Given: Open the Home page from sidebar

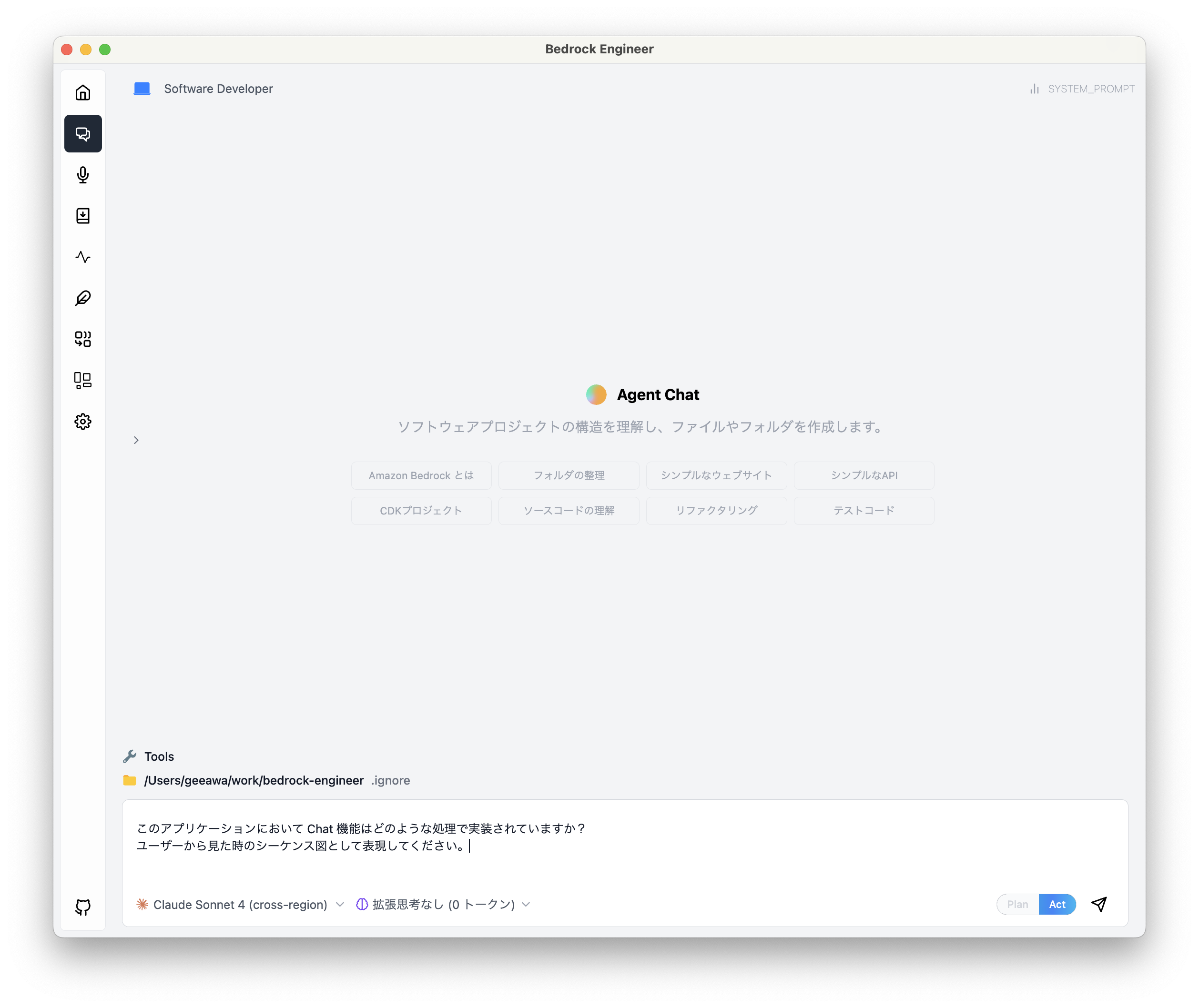Looking at the screenshot, I should point(83,92).
